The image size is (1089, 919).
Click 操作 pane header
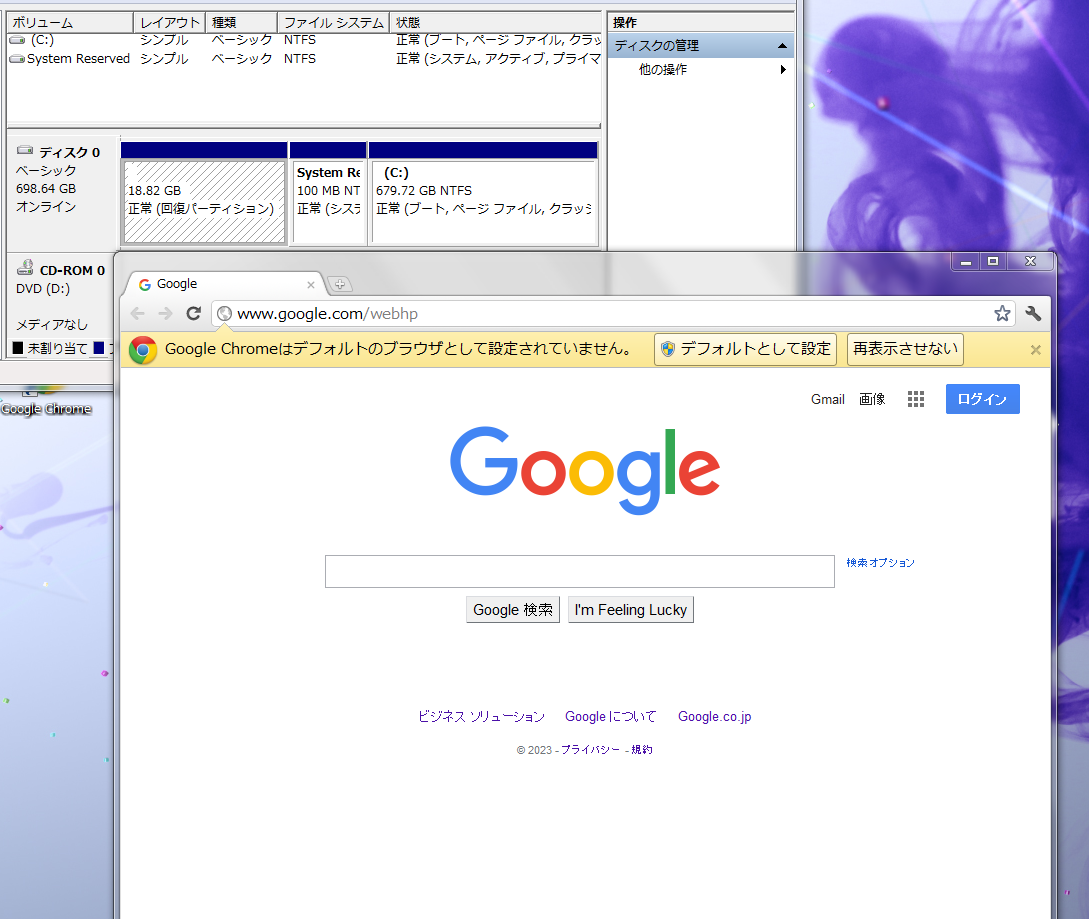[701, 23]
